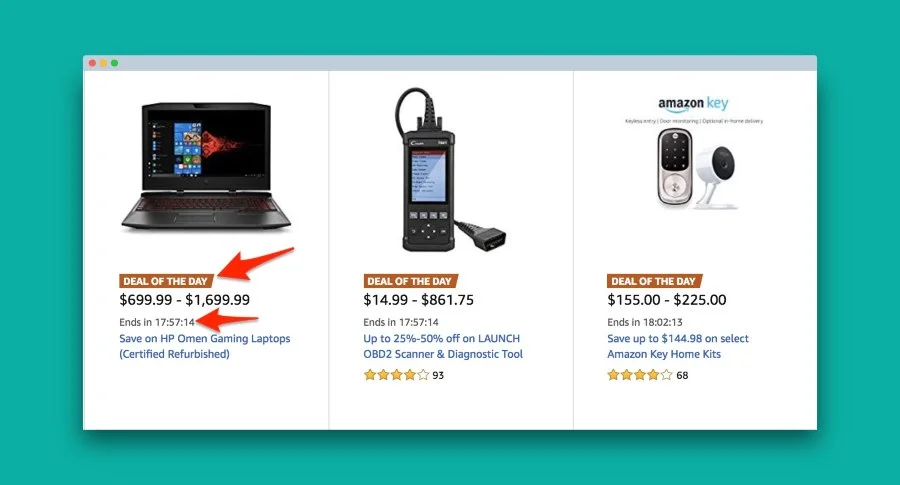Open the 68 reviews count

pyautogui.click(x=682, y=375)
